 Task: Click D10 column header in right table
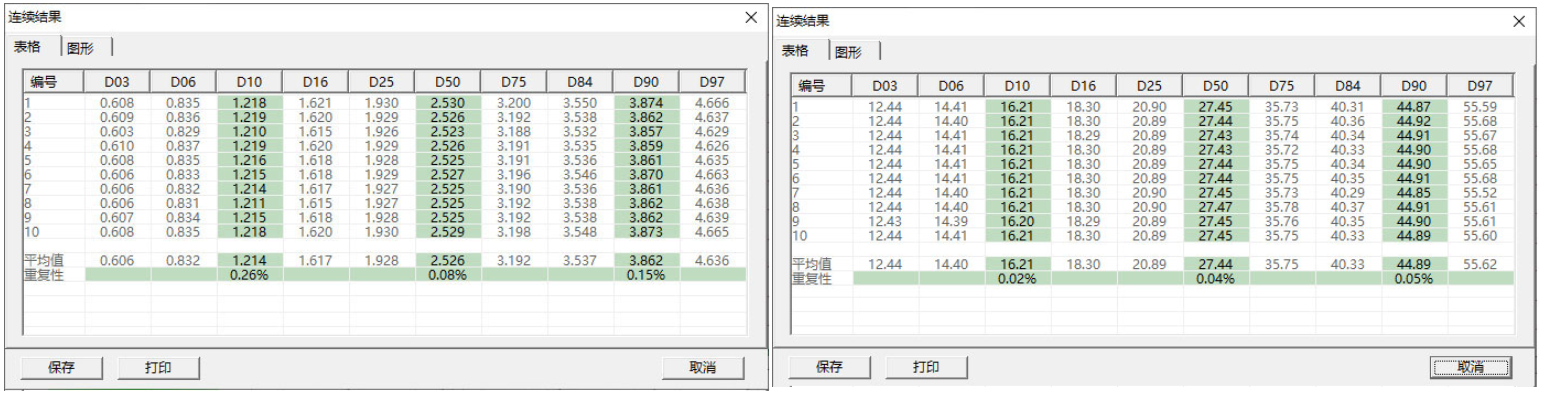1016,85
